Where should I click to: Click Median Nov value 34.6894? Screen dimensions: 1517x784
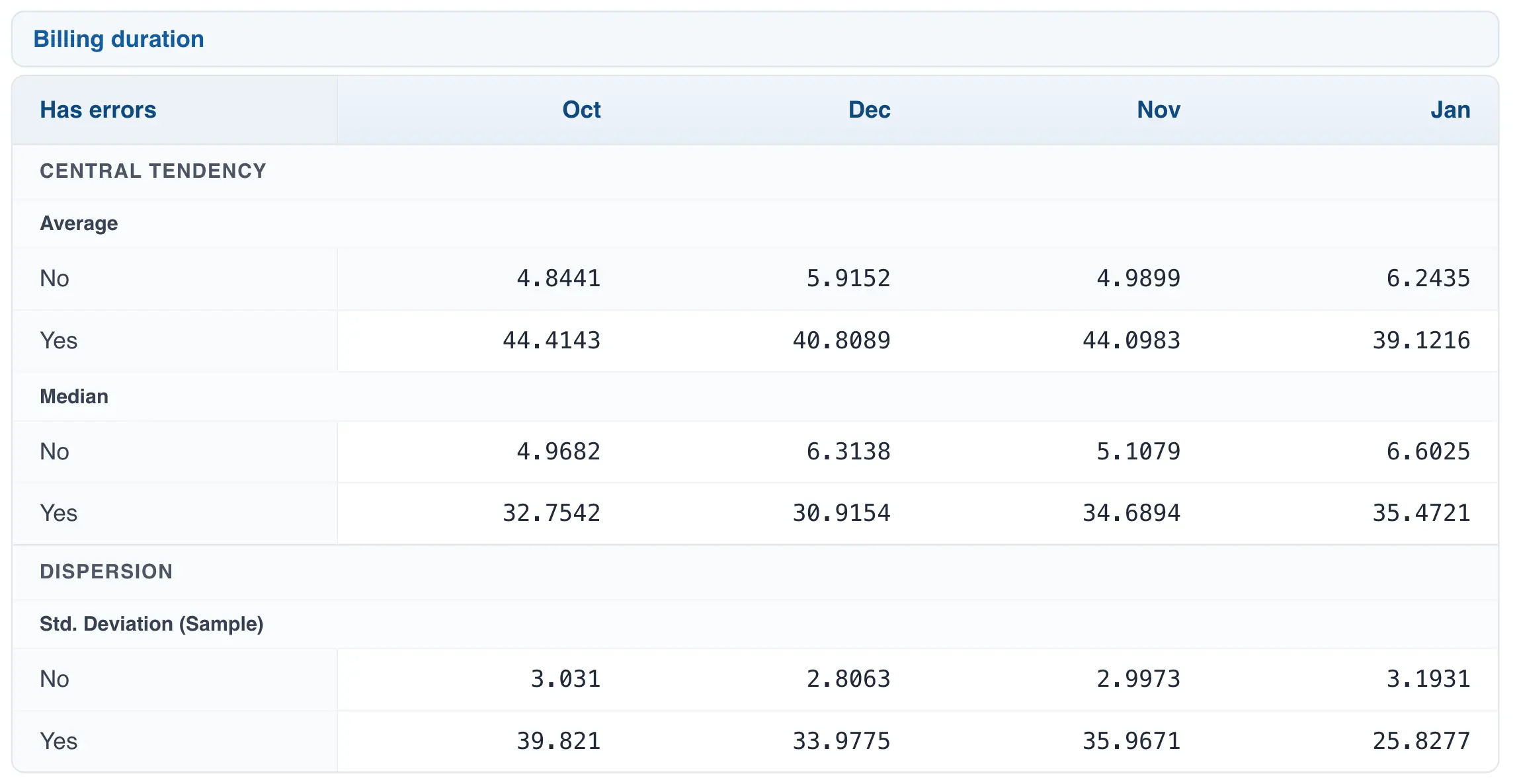[1131, 513]
